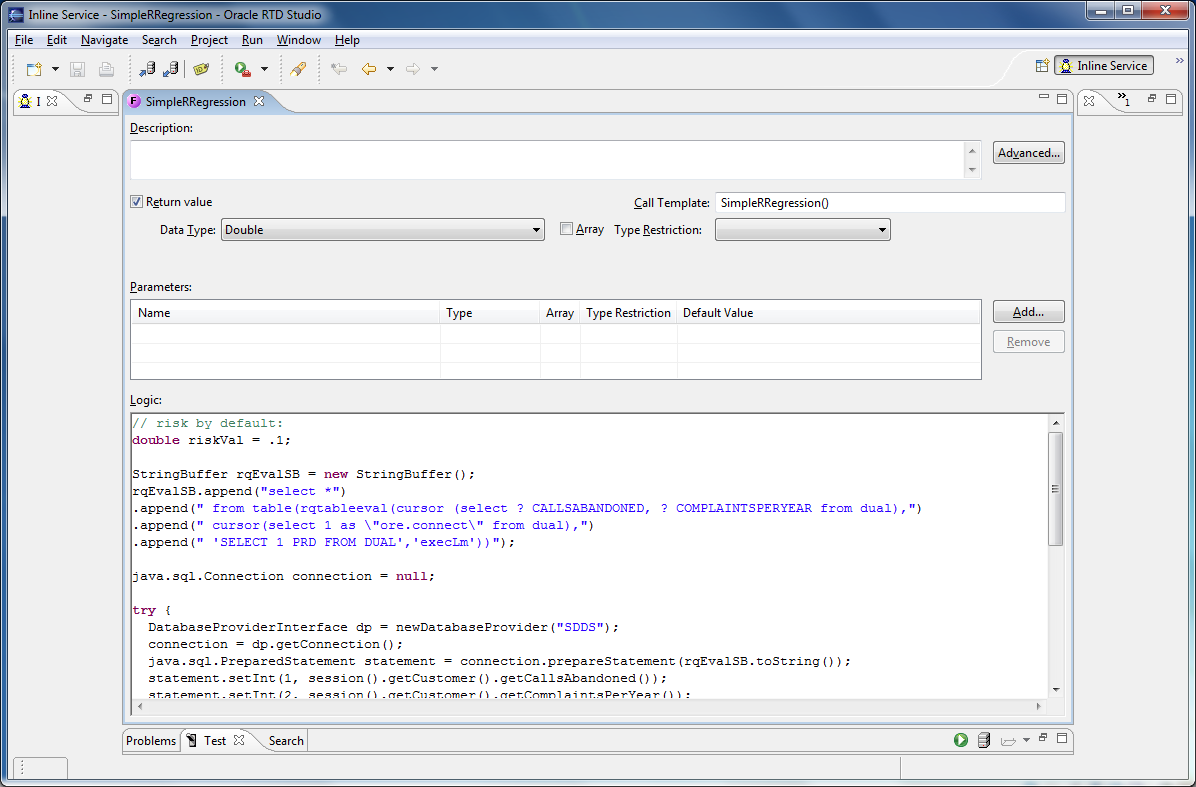Toggle the Return value checkbox

point(137,202)
